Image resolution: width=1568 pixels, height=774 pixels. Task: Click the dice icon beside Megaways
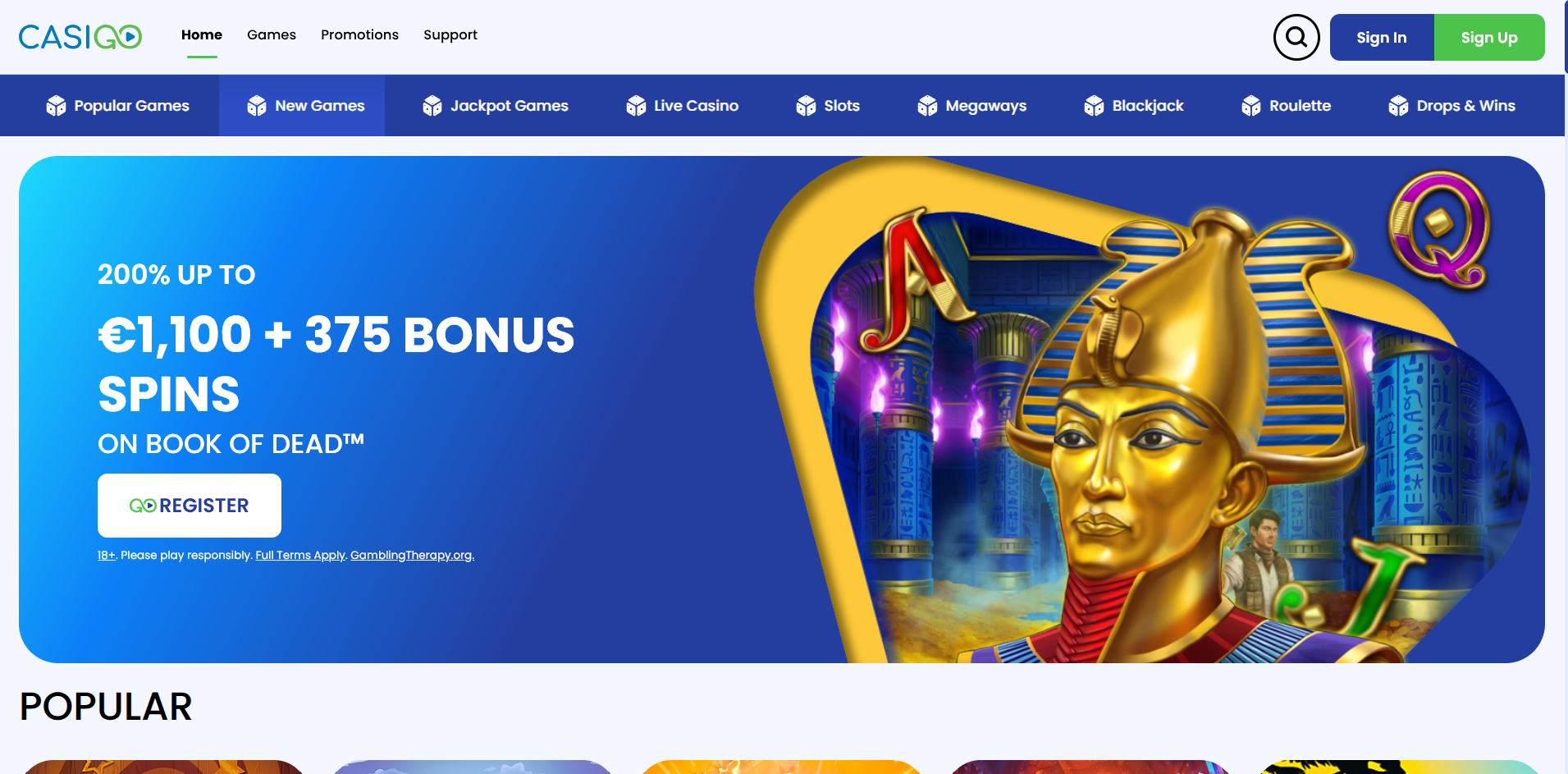927,106
